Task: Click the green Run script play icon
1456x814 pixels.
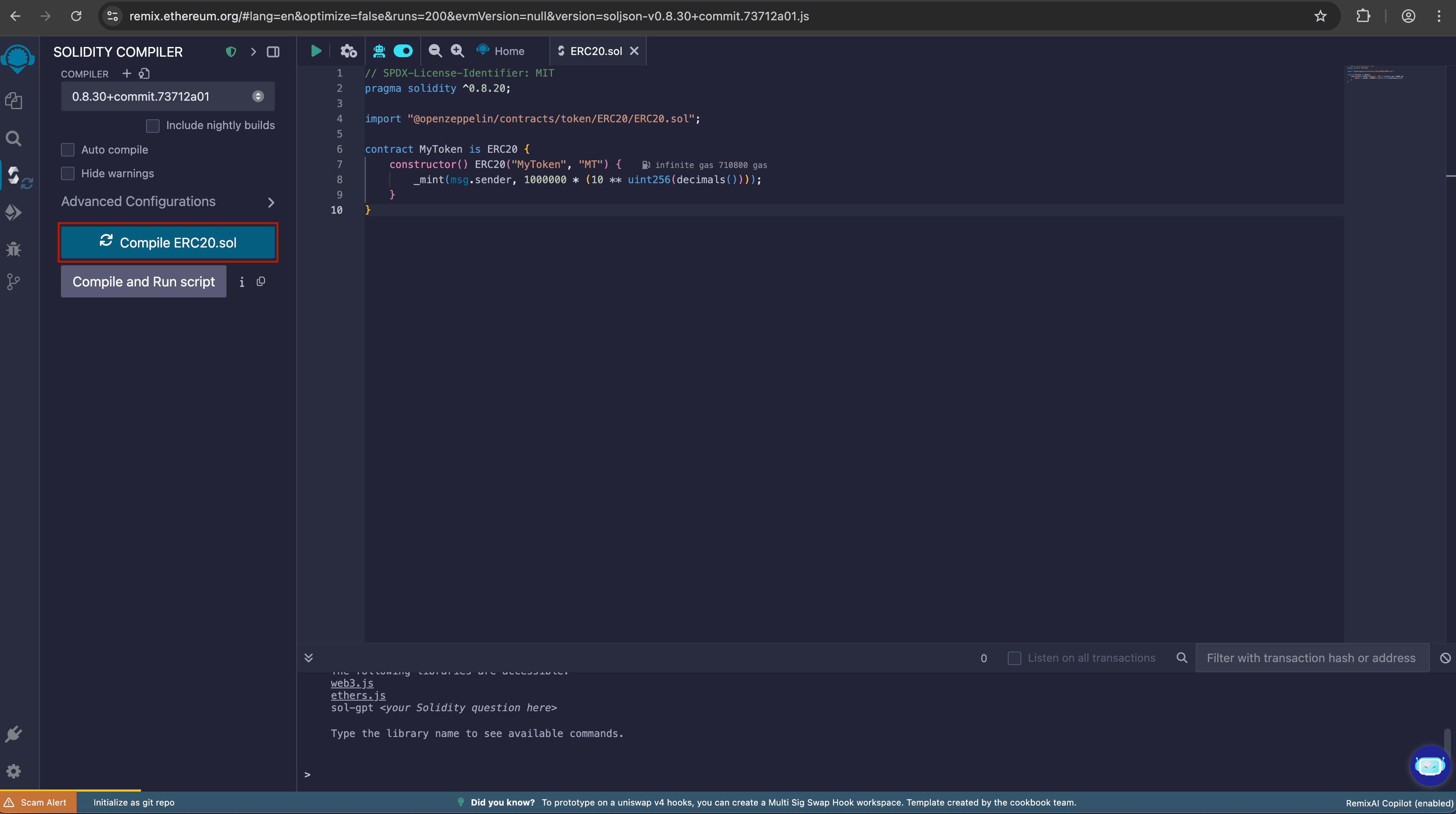Action: (x=316, y=51)
